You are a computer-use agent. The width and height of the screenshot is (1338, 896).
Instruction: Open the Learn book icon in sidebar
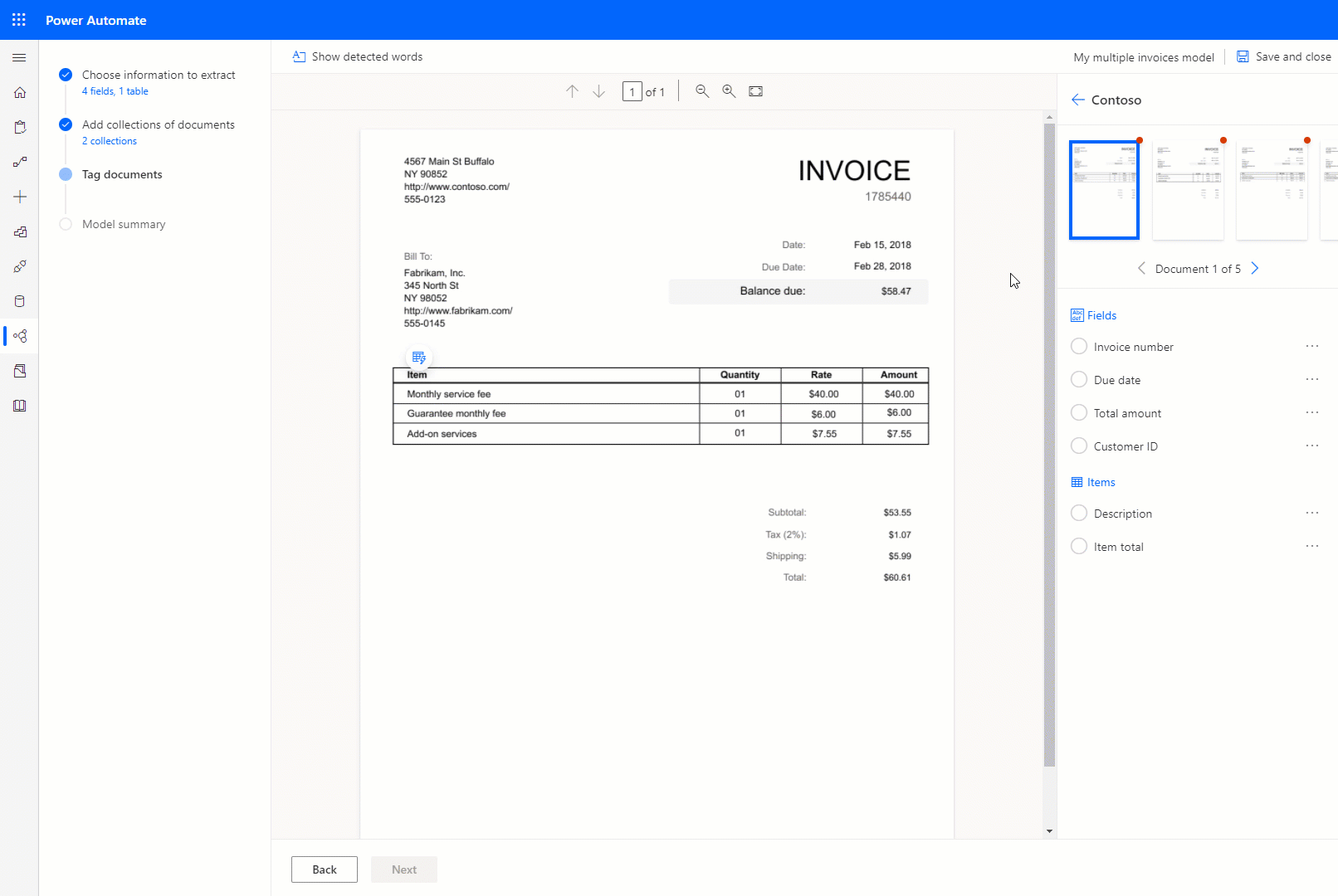(19, 406)
